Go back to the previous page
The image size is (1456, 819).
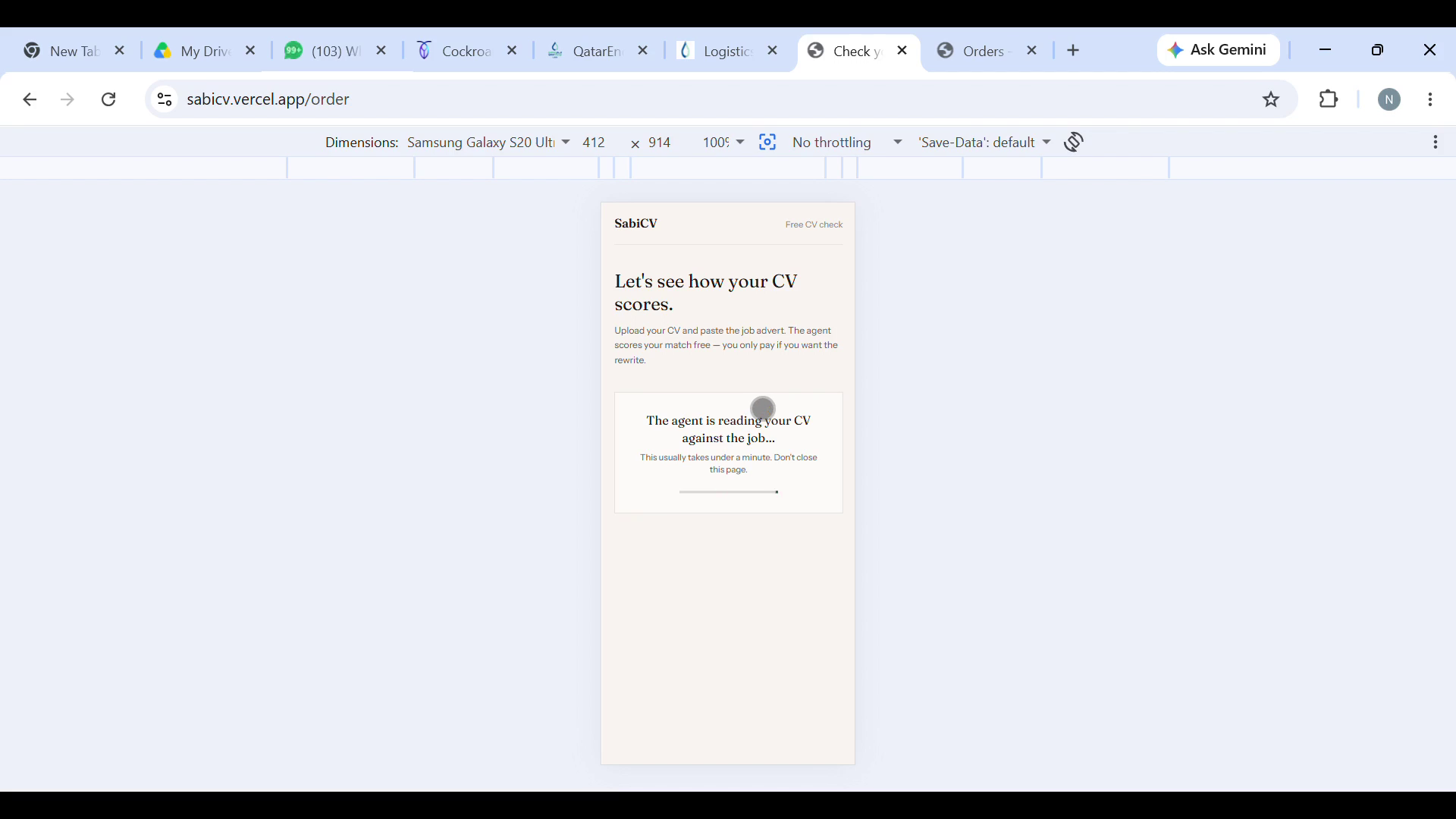[30, 99]
